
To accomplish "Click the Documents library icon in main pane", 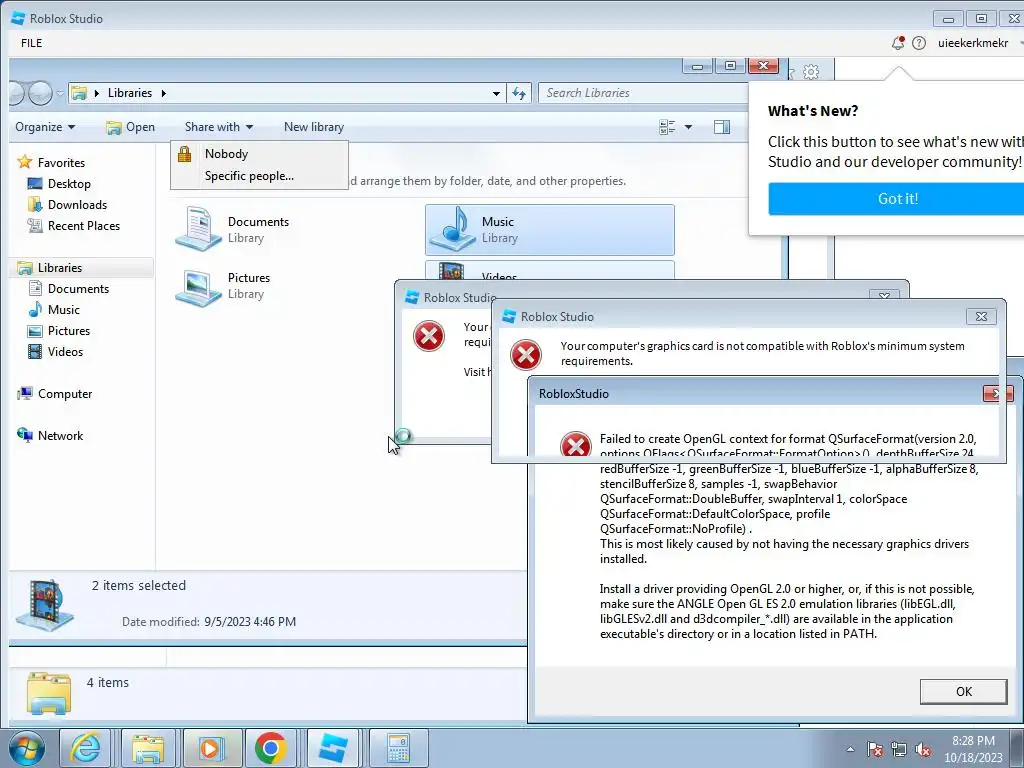I will click(198, 229).
